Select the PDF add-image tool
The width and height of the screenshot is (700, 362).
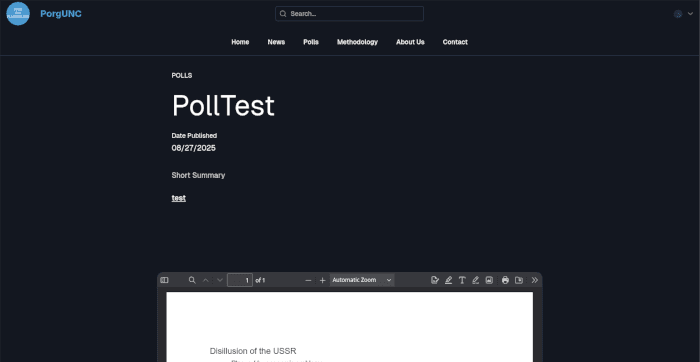click(489, 280)
